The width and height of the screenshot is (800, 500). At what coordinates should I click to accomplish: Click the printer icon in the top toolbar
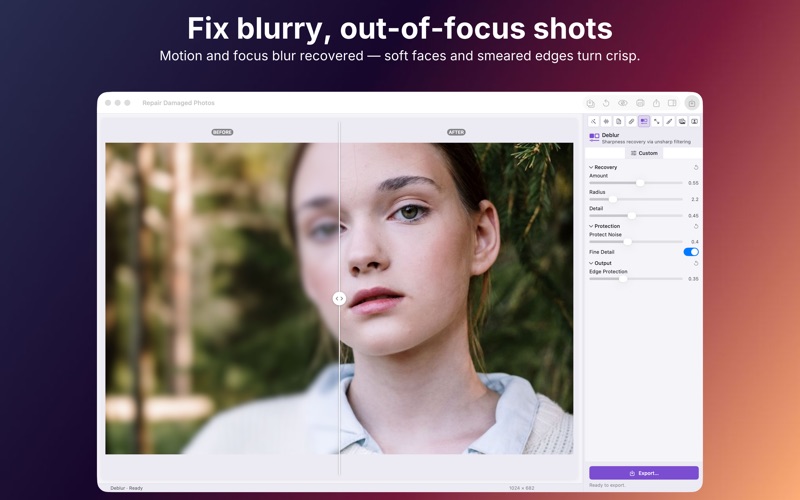point(640,103)
